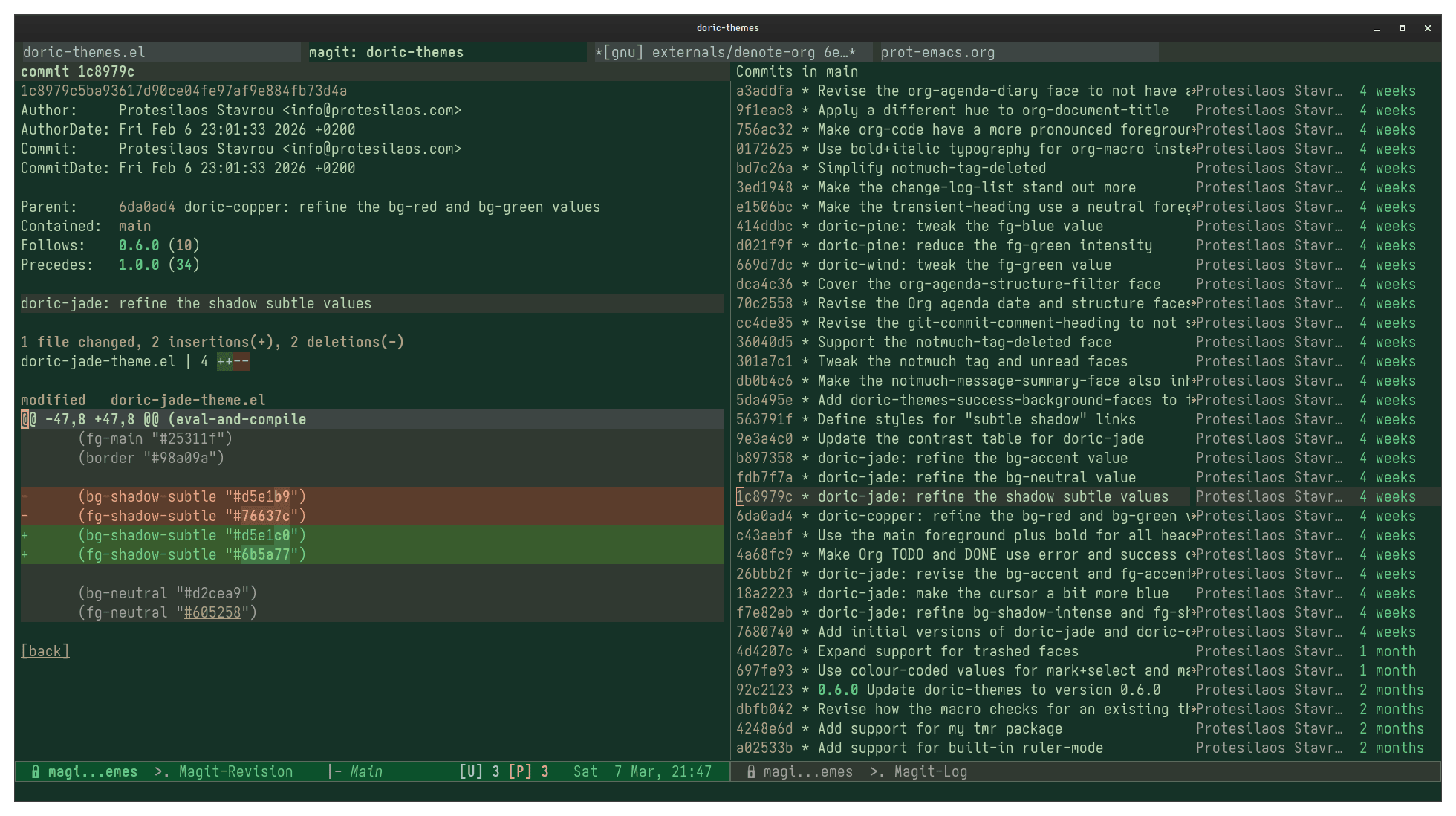Click the #605258 color value

(x=212, y=612)
